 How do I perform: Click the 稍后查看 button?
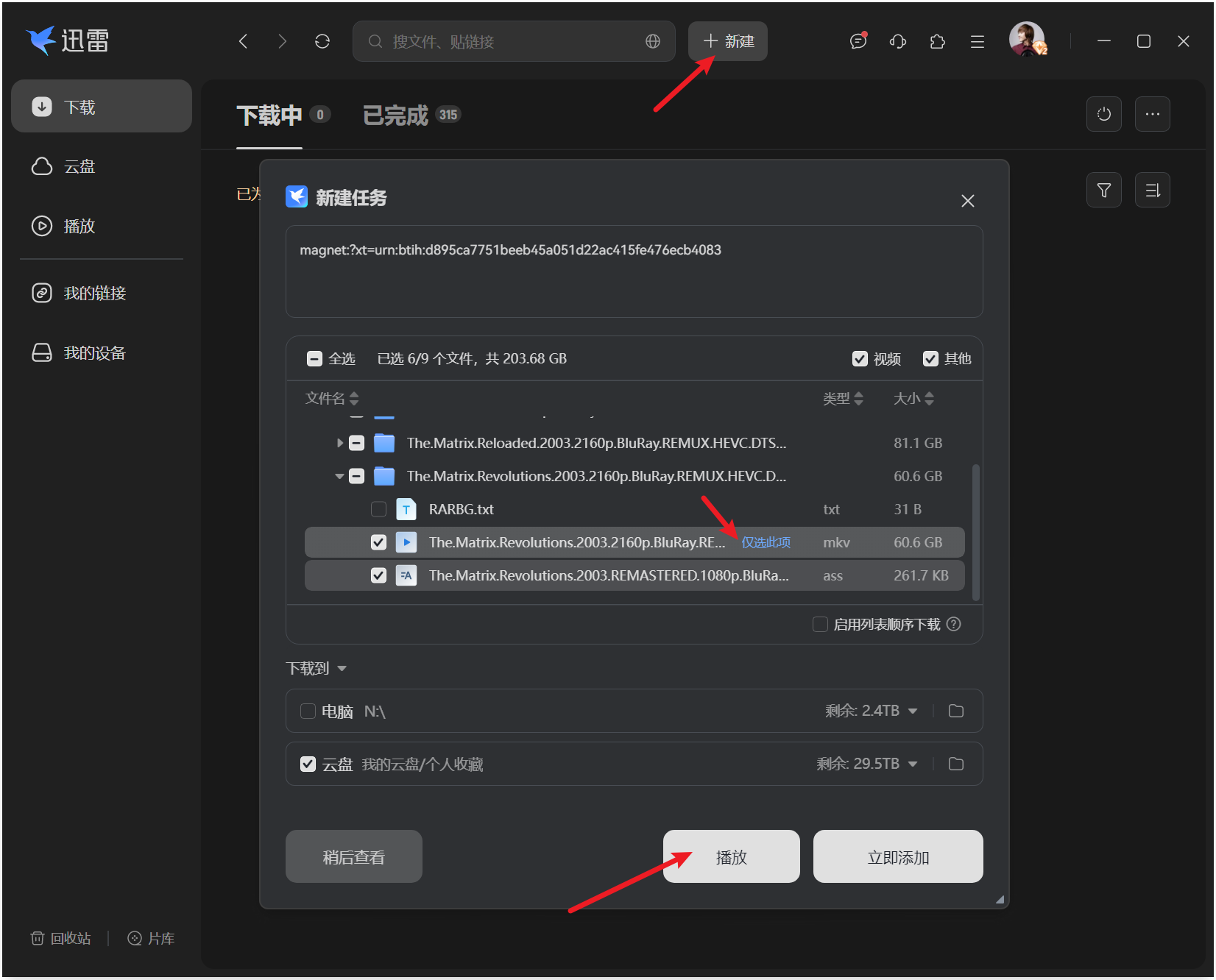tap(354, 856)
